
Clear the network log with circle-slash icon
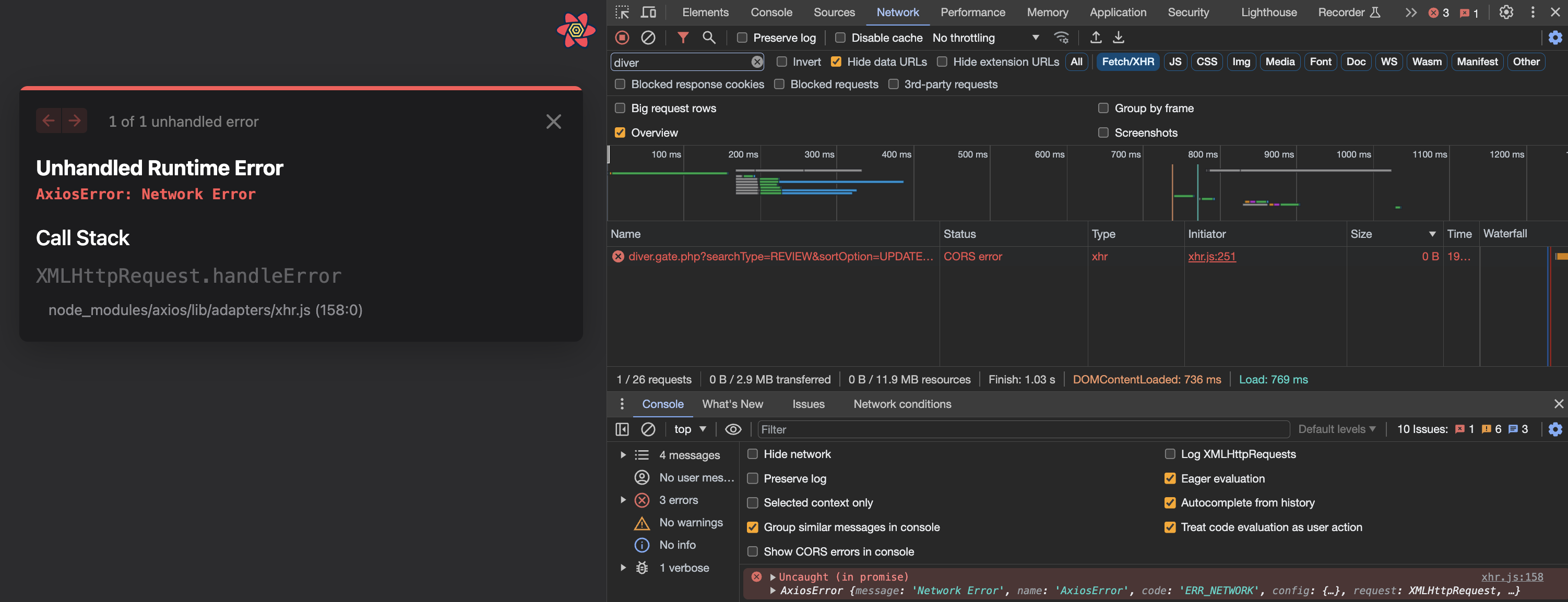pyautogui.click(x=648, y=38)
